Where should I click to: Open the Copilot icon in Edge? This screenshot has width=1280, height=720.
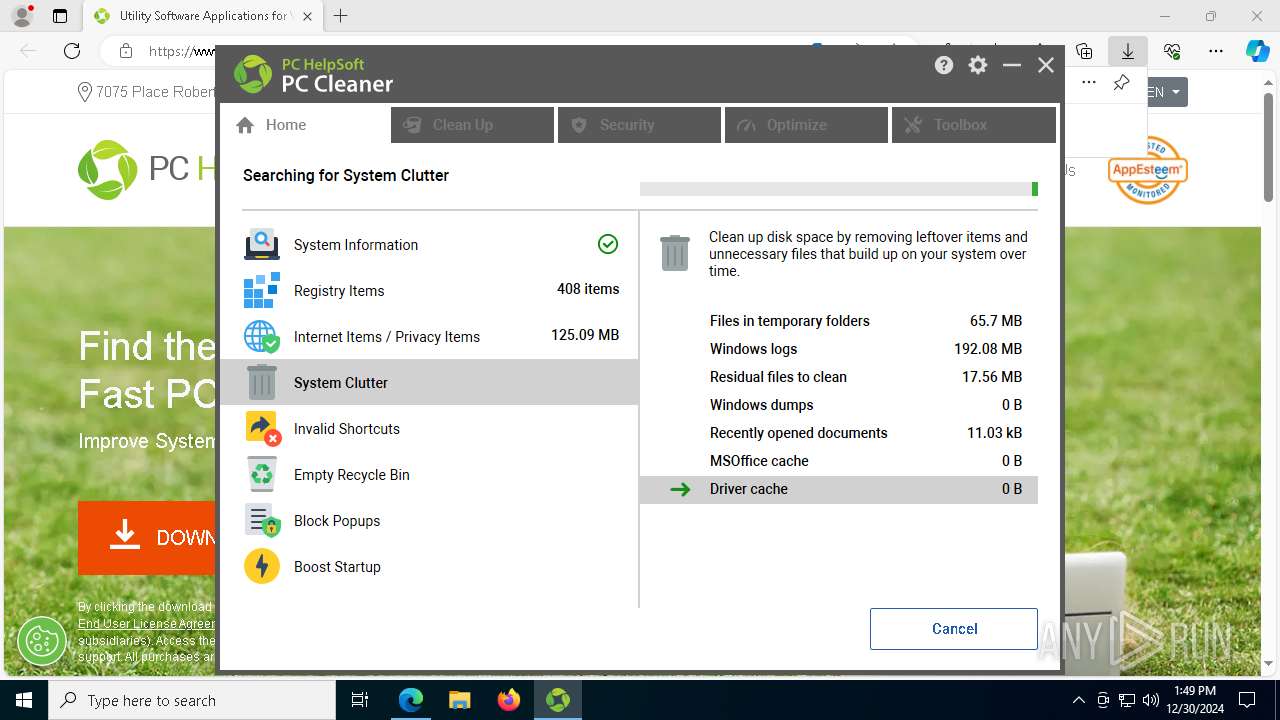1257,51
